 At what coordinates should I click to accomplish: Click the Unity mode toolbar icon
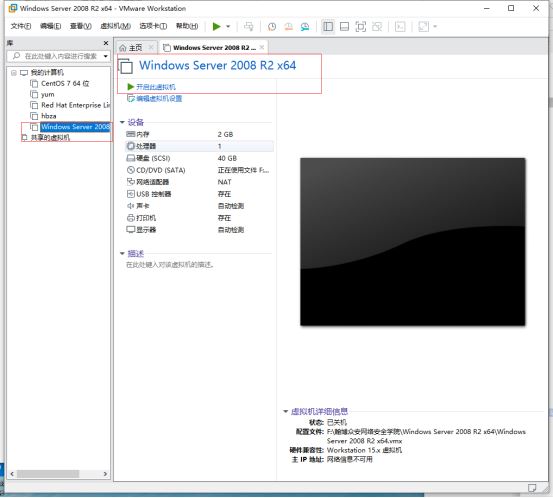point(377,27)
